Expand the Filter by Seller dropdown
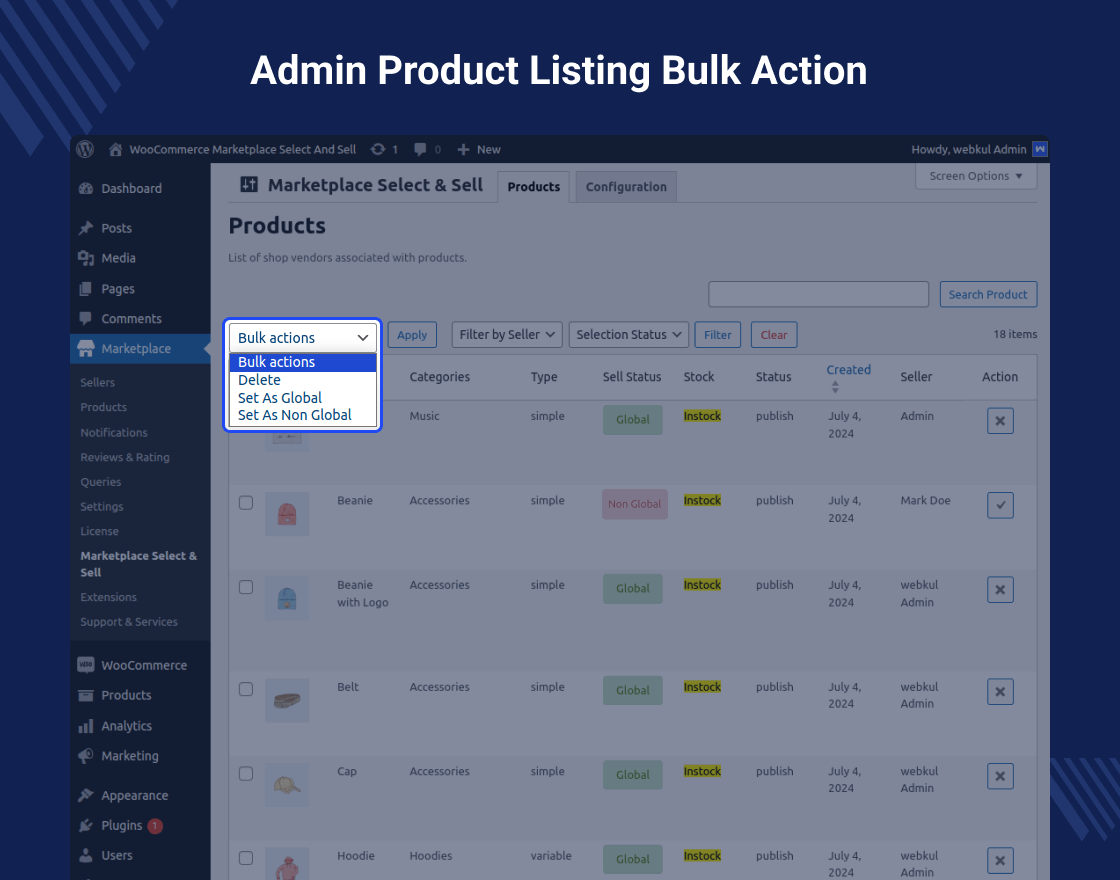The height and width of the screenshot is (880, 1120). pyautogui.click(x=507, y=334)
